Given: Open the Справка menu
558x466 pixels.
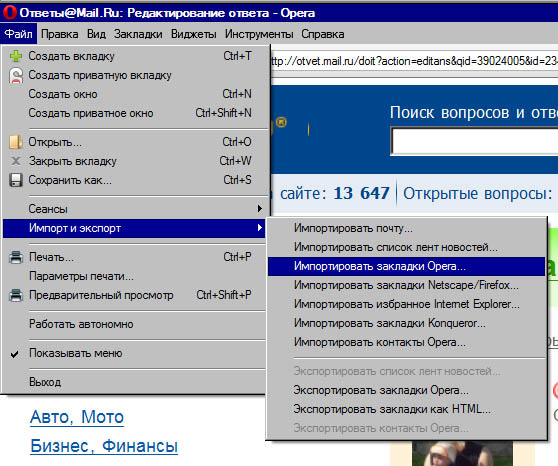Looking at the screenshot, I should (x=323, y=34).
